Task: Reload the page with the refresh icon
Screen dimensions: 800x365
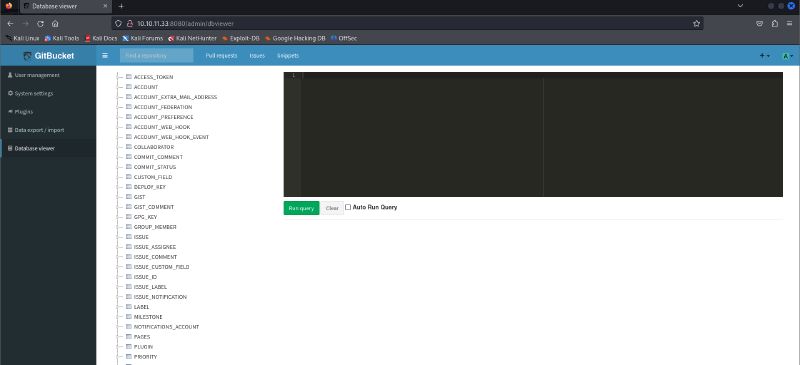Action: [x=40, y=23]
